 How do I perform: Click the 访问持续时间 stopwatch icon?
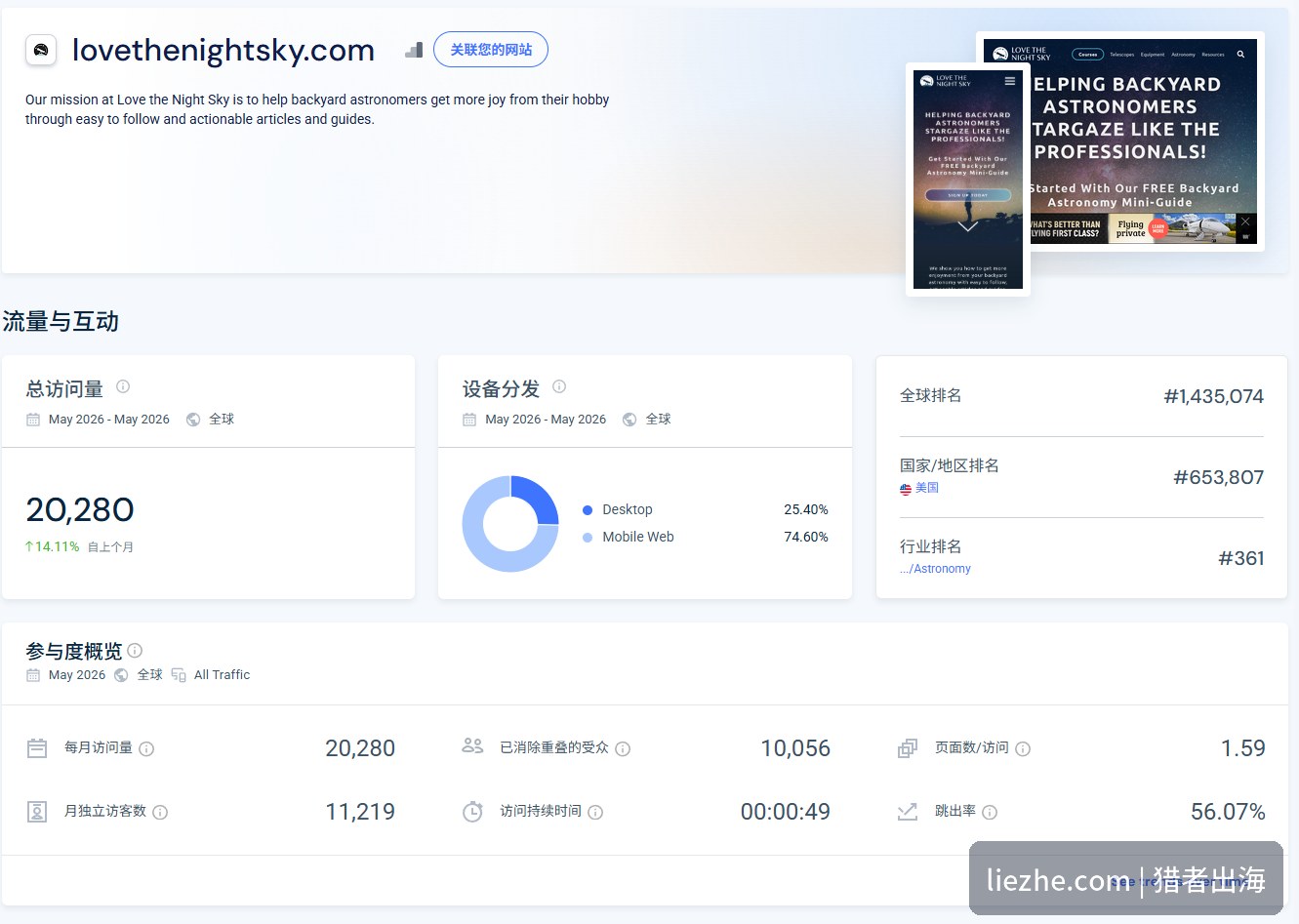coord(472,812)
